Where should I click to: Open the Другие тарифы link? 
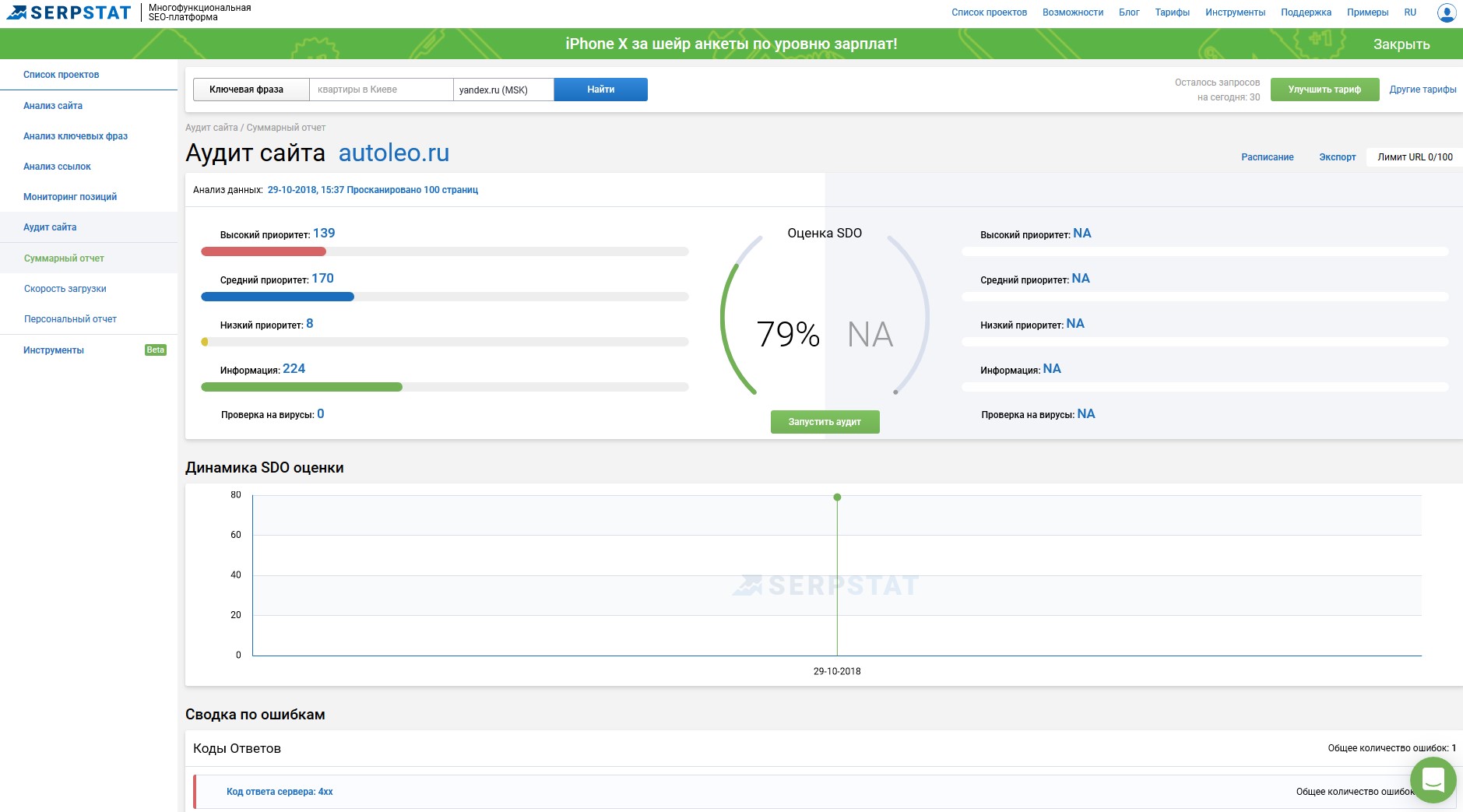[x=1423, y=90]
